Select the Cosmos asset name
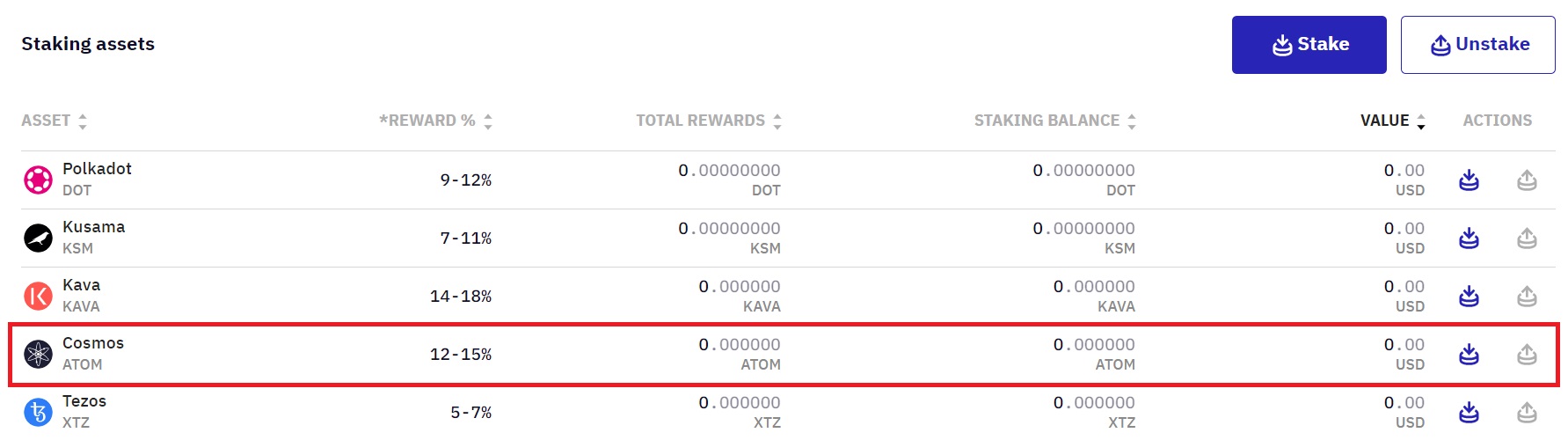Viewport: 1568px width, 440px height. click(x=93, y=343)
